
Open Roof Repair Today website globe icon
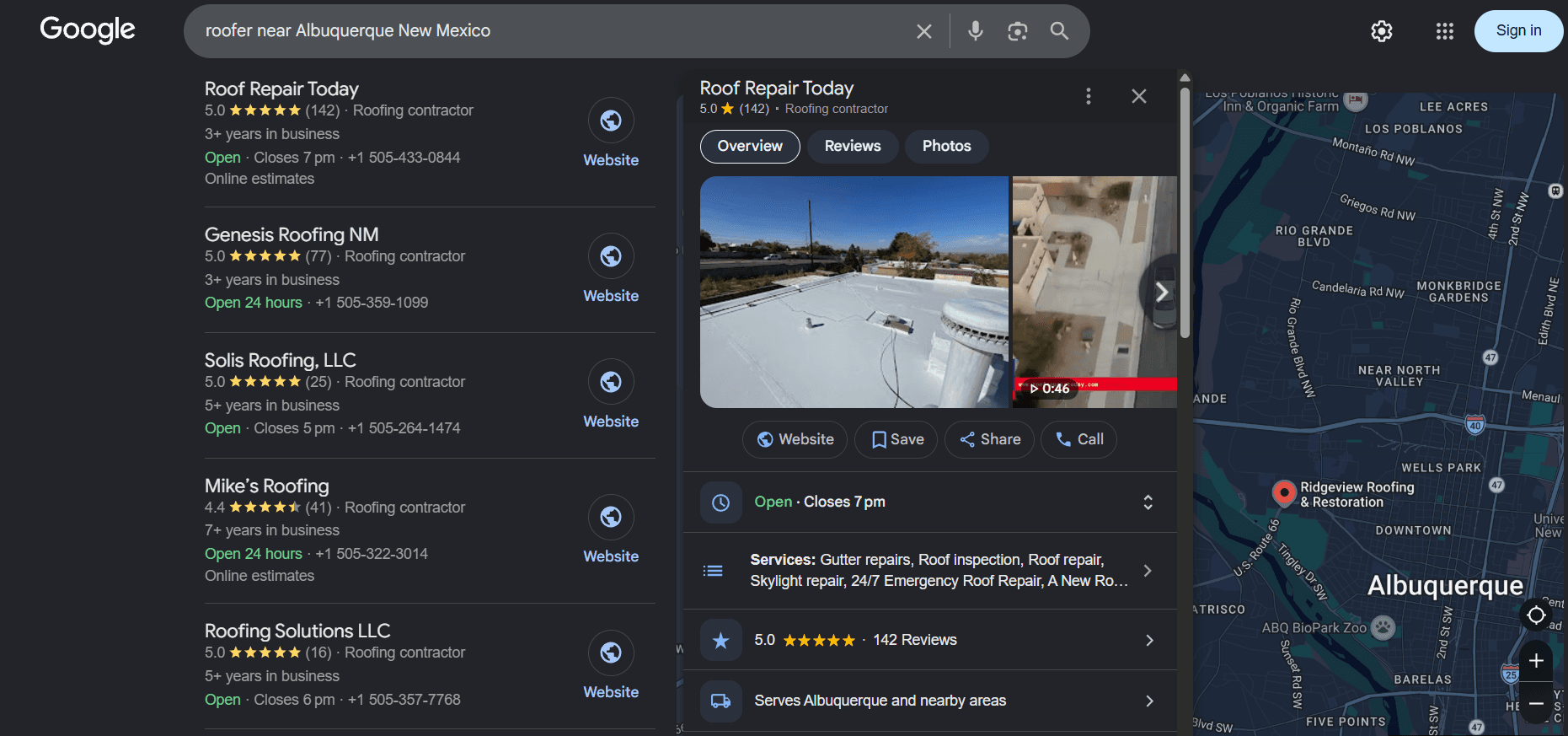pos(611,121)
